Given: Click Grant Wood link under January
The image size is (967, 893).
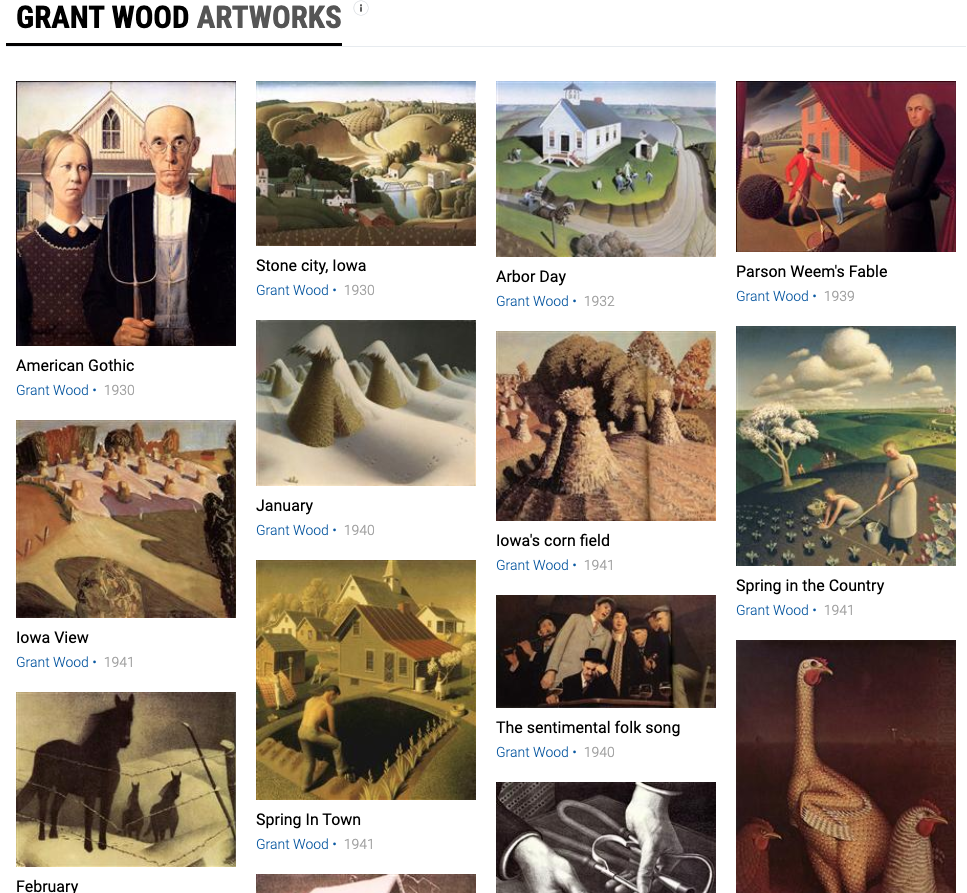Looking at the screenshot, I should click(x=292, y=530).
